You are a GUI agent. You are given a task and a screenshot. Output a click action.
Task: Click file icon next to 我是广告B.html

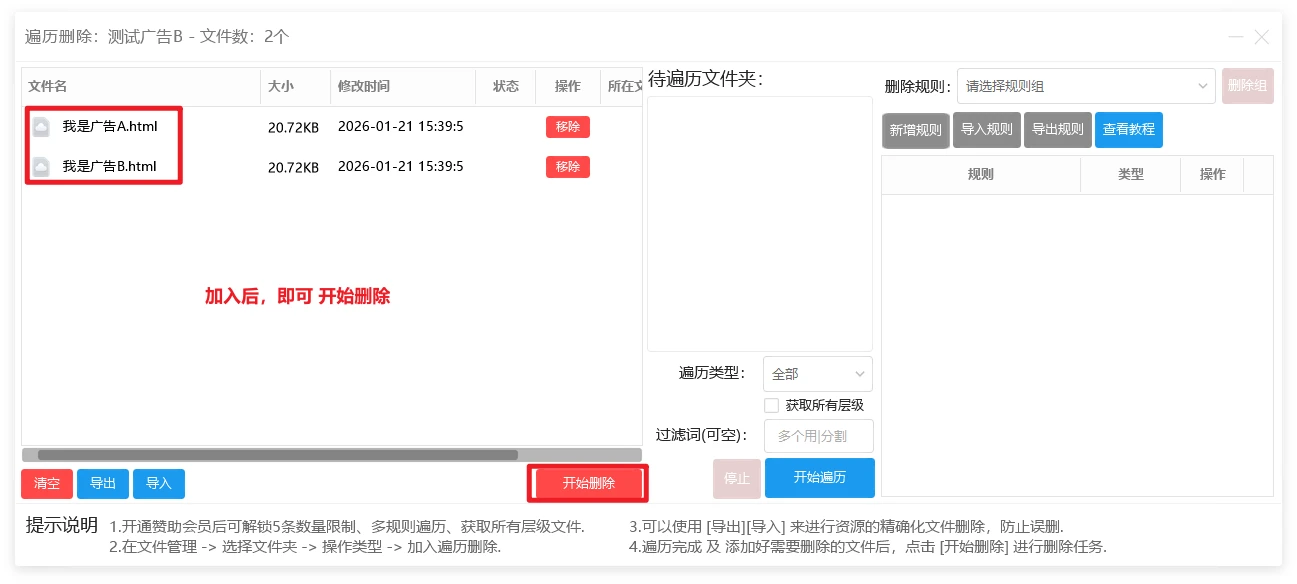click(41, 167)
